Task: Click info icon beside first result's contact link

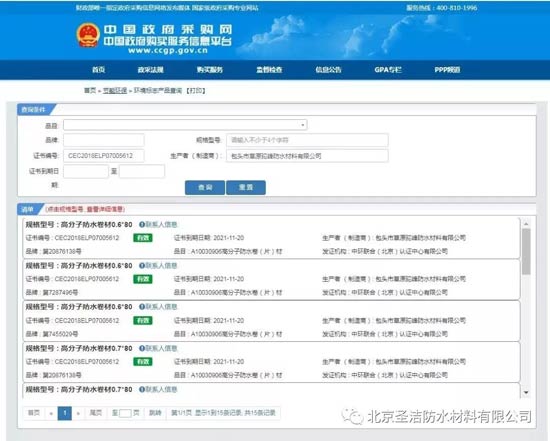Action: click(x=142, y=225)
